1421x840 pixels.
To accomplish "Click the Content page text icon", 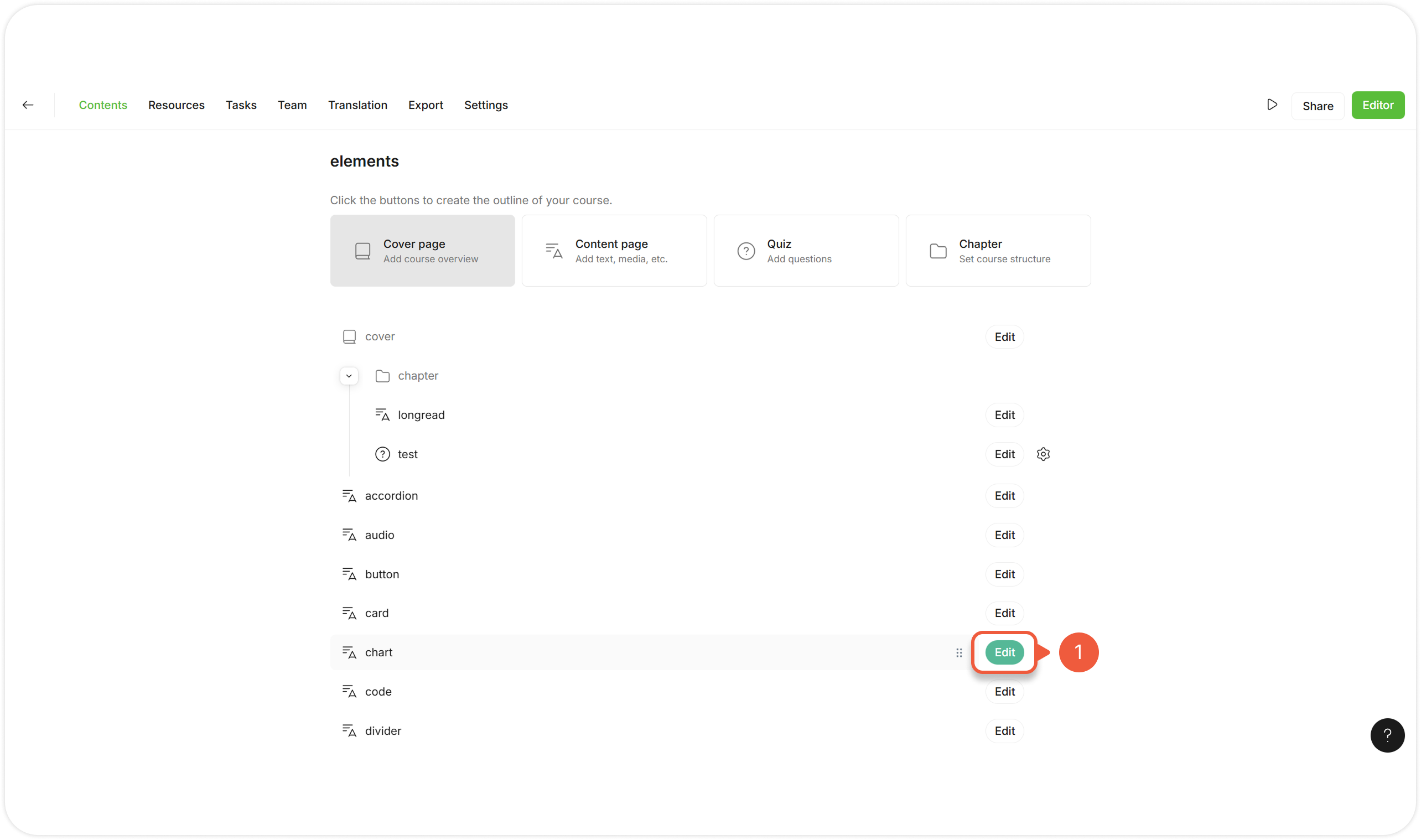I will (554, 251).
